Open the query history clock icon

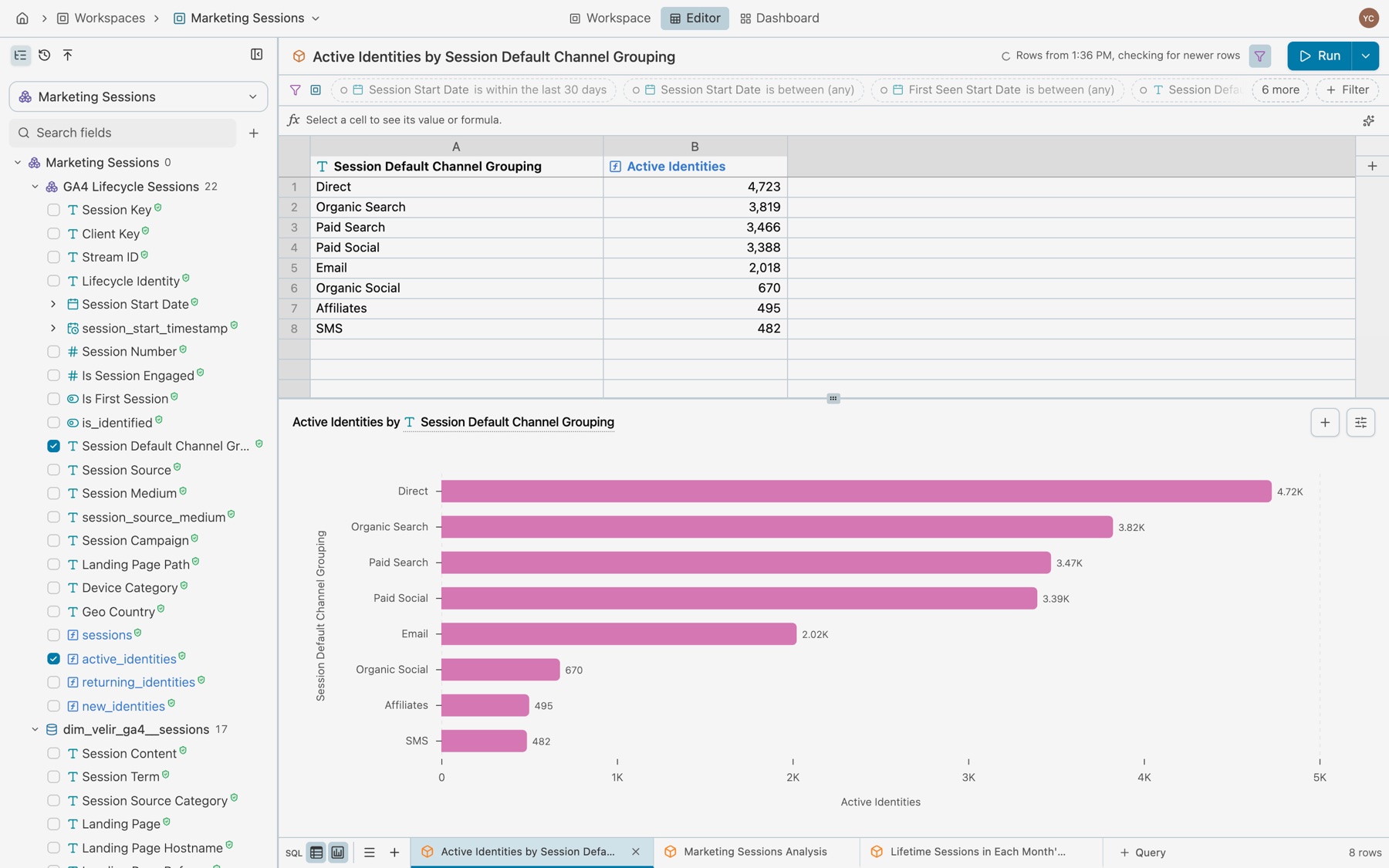[45, 55]
